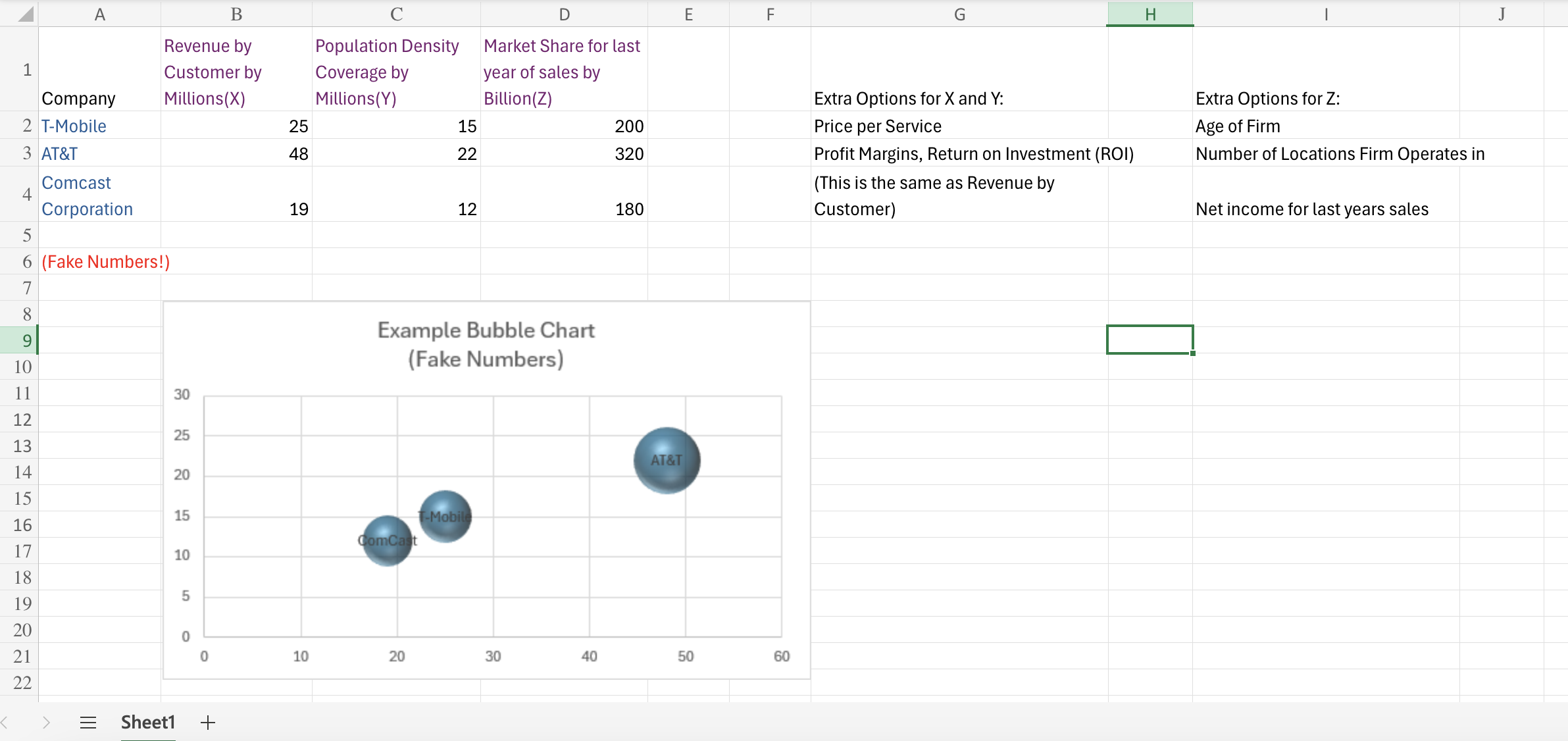The width and height of the screenshot is (1568, 741).
Task: Select column J header
Action: tap(1502, 14)
